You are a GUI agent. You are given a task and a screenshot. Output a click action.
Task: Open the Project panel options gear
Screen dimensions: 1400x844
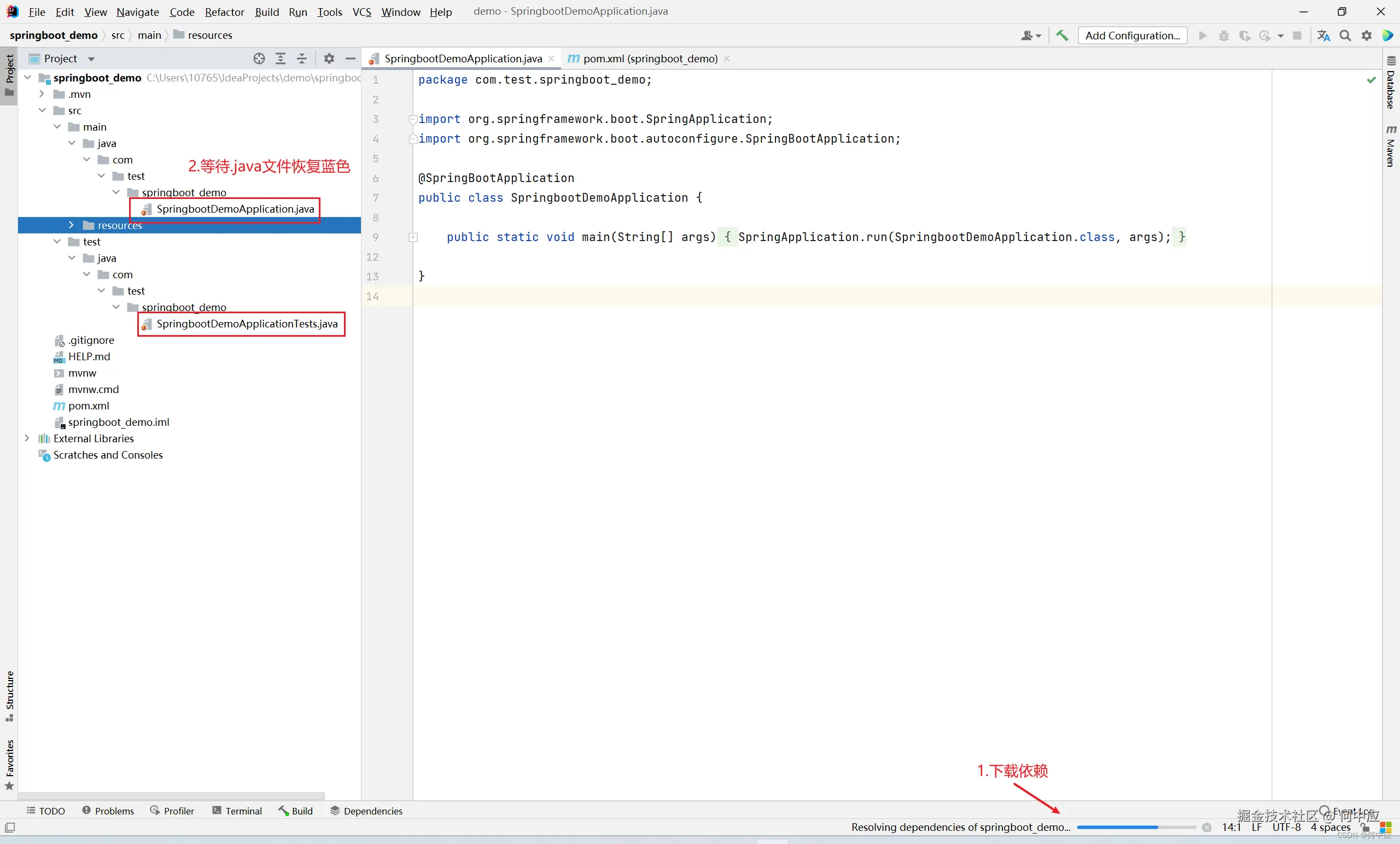329,58
